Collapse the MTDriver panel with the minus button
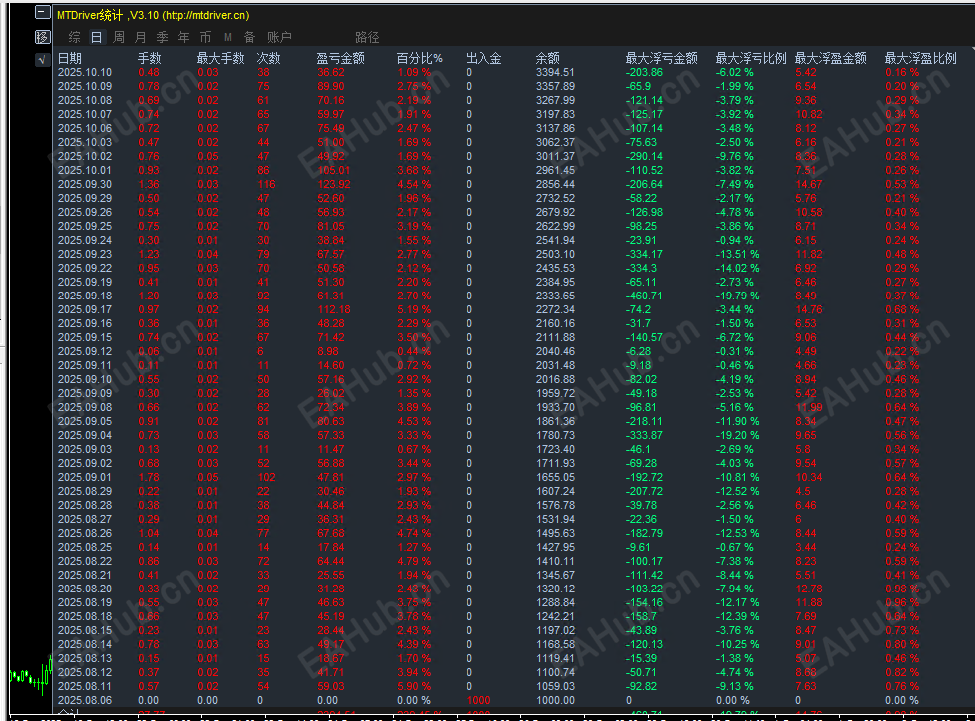 pos(43,12)
